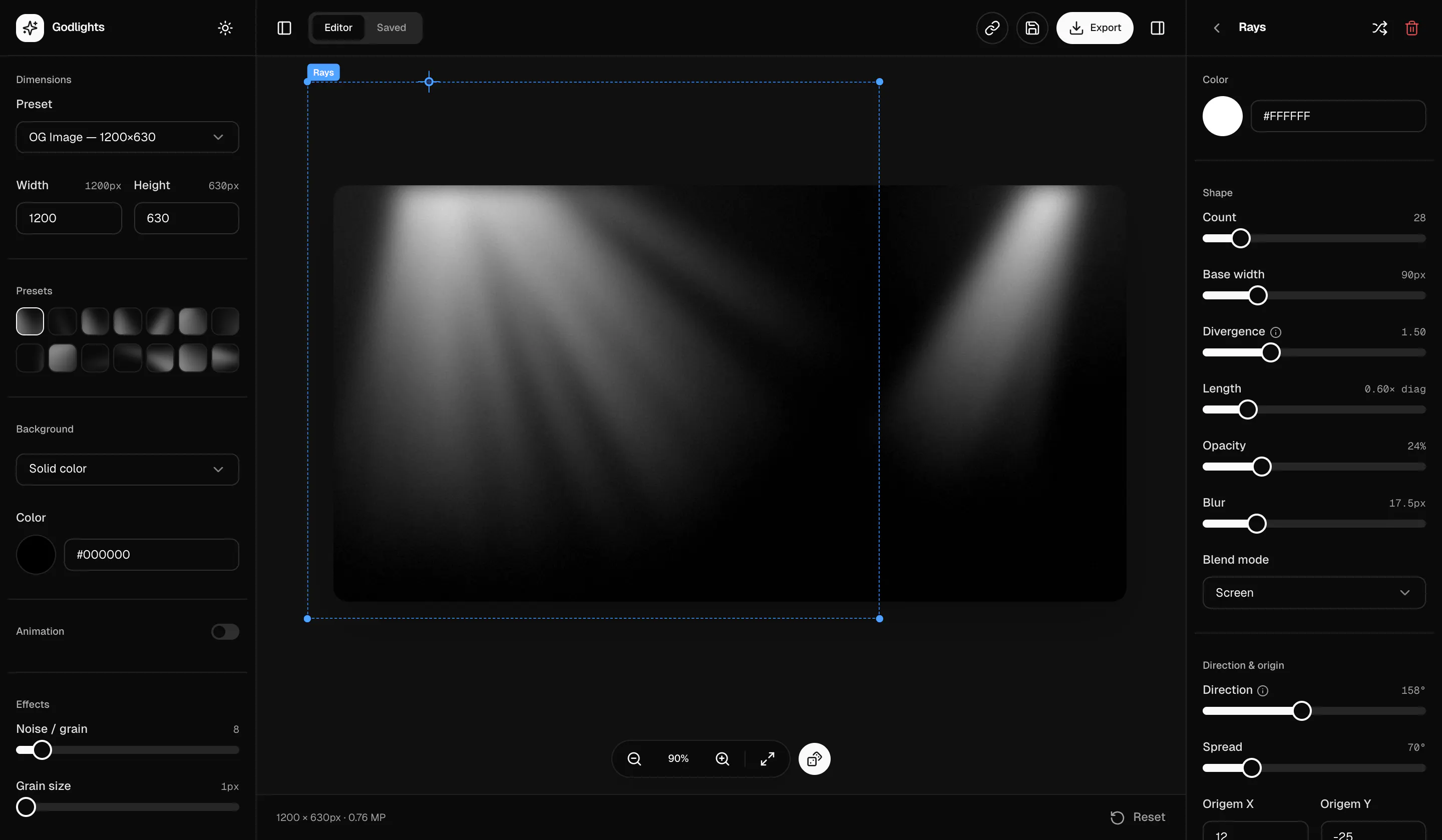Click the rays origin crosshair handle
Viewport: 1442px width, 840px height.
(x=429, y=82)
